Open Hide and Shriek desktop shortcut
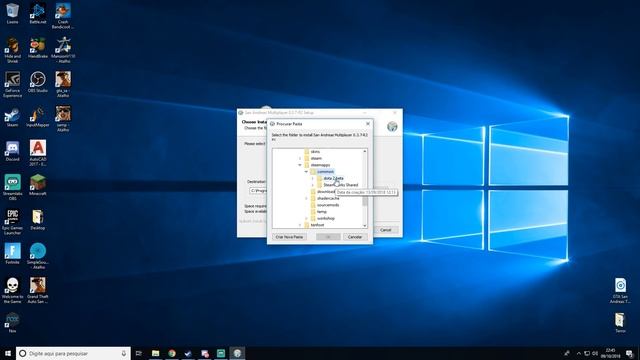The width and height of the screenshot is (640, 360). tap(12, 50)
